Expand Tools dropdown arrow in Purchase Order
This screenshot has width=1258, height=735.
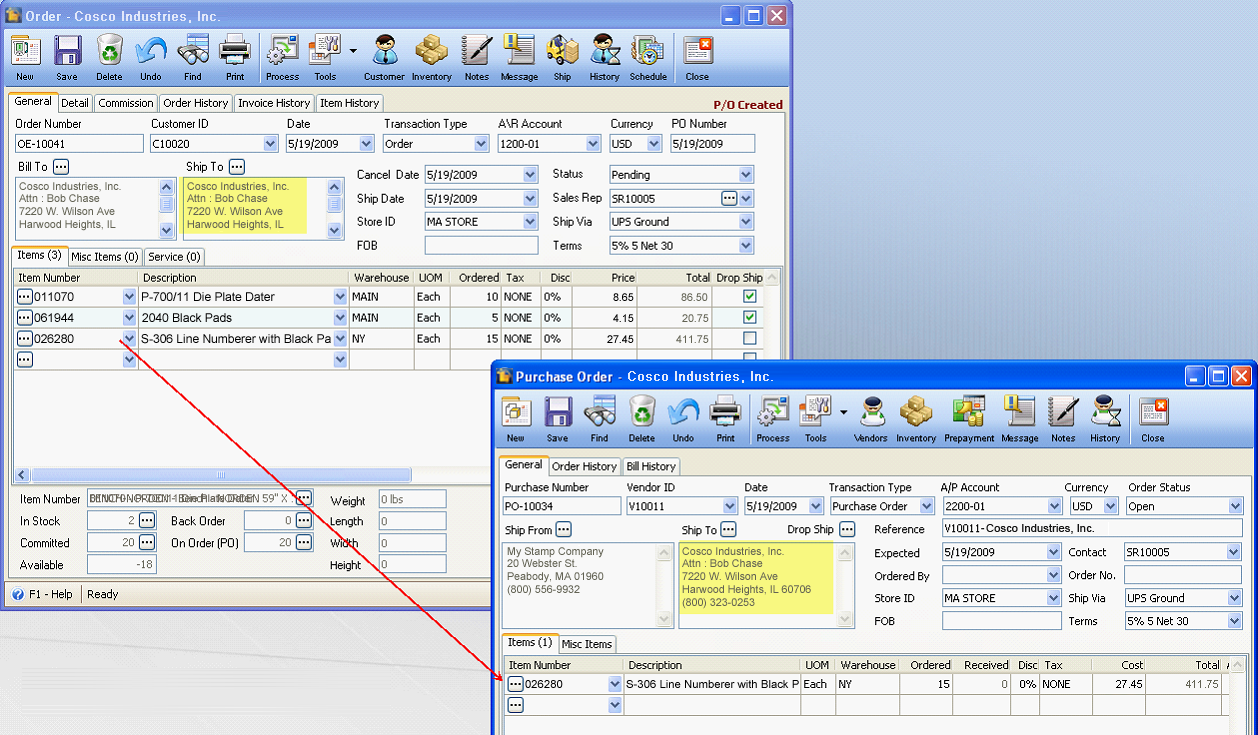(844, 412)
